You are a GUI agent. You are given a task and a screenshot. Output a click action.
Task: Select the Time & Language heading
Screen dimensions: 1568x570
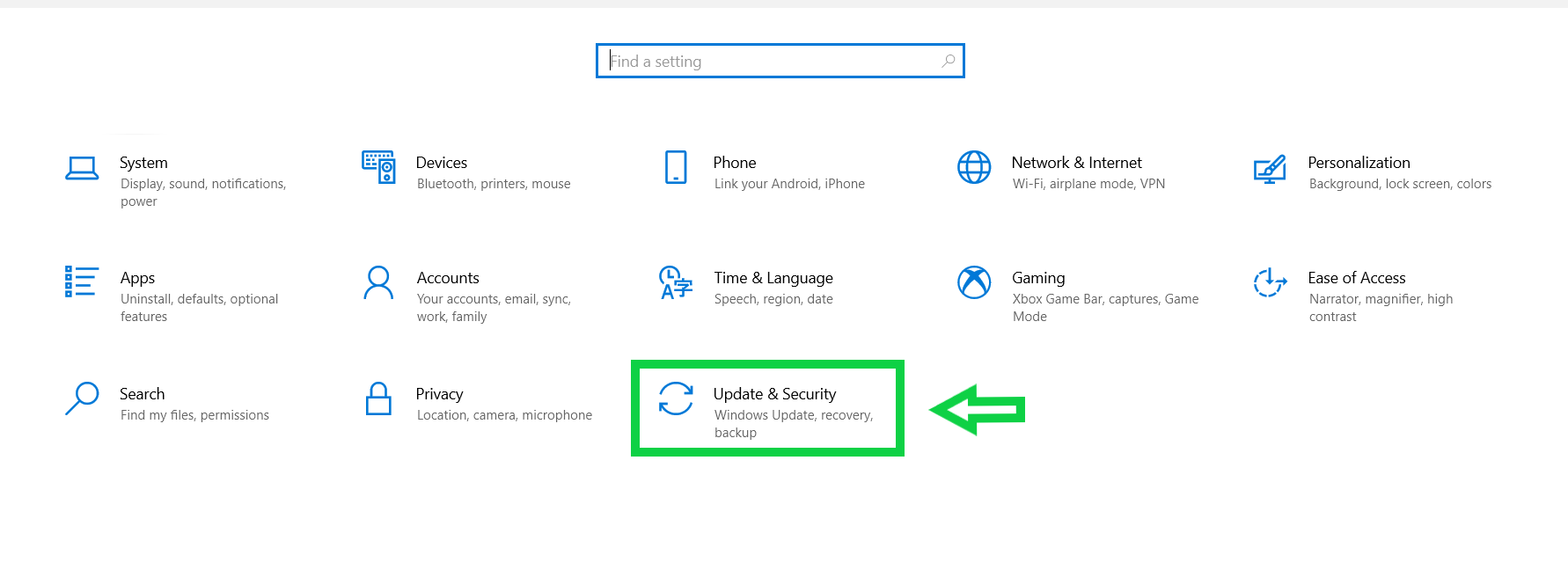click(x=773, y=278)
